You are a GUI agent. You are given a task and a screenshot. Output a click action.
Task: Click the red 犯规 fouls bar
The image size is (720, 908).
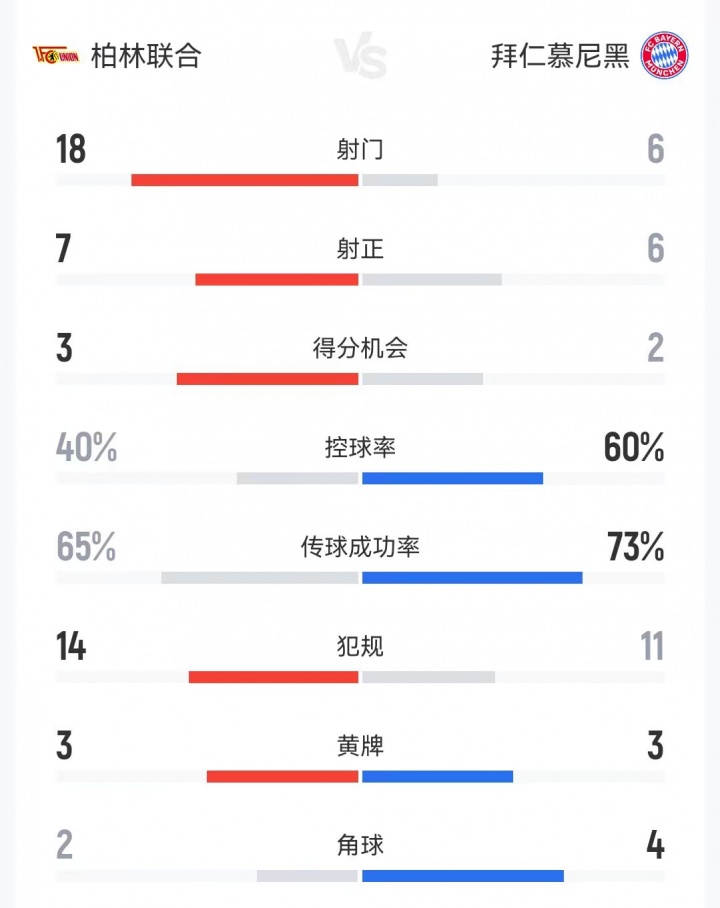click(x=273, y=677)
